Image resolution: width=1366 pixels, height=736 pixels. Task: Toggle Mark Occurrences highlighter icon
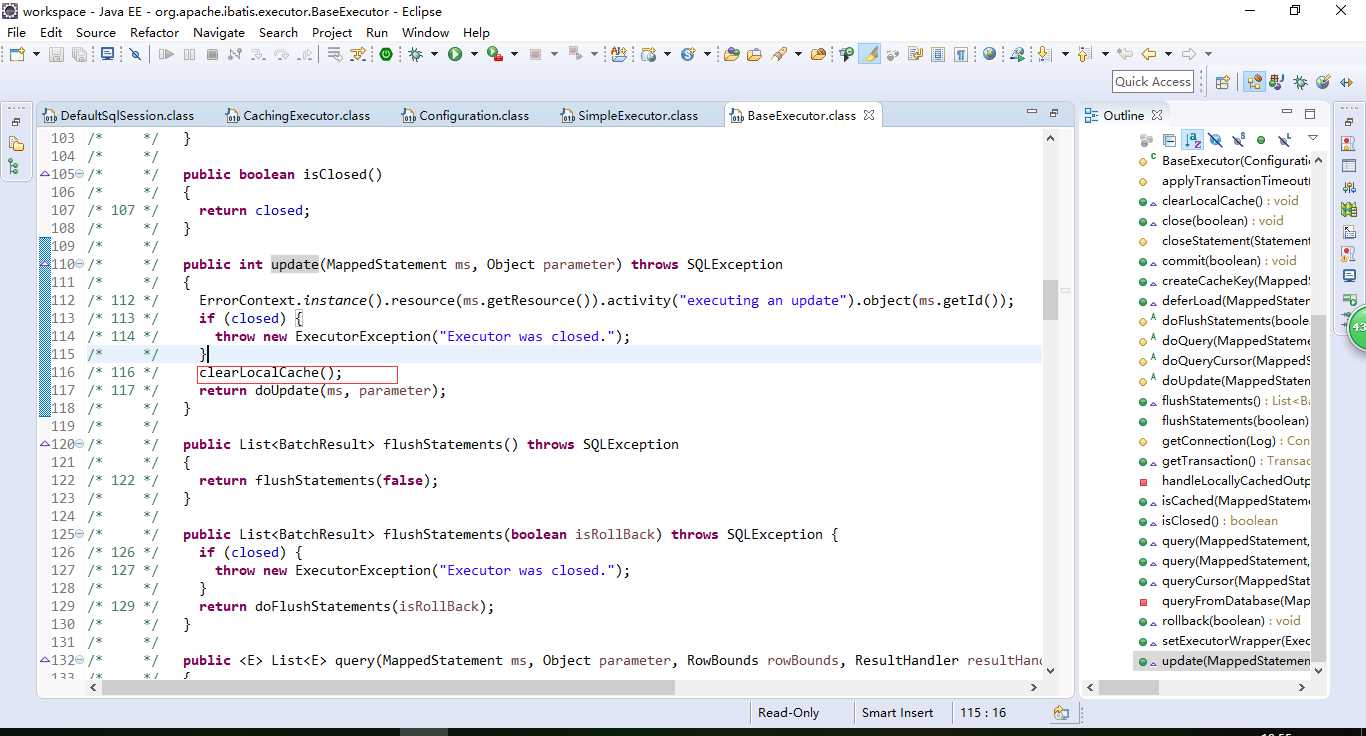[871, 54]
